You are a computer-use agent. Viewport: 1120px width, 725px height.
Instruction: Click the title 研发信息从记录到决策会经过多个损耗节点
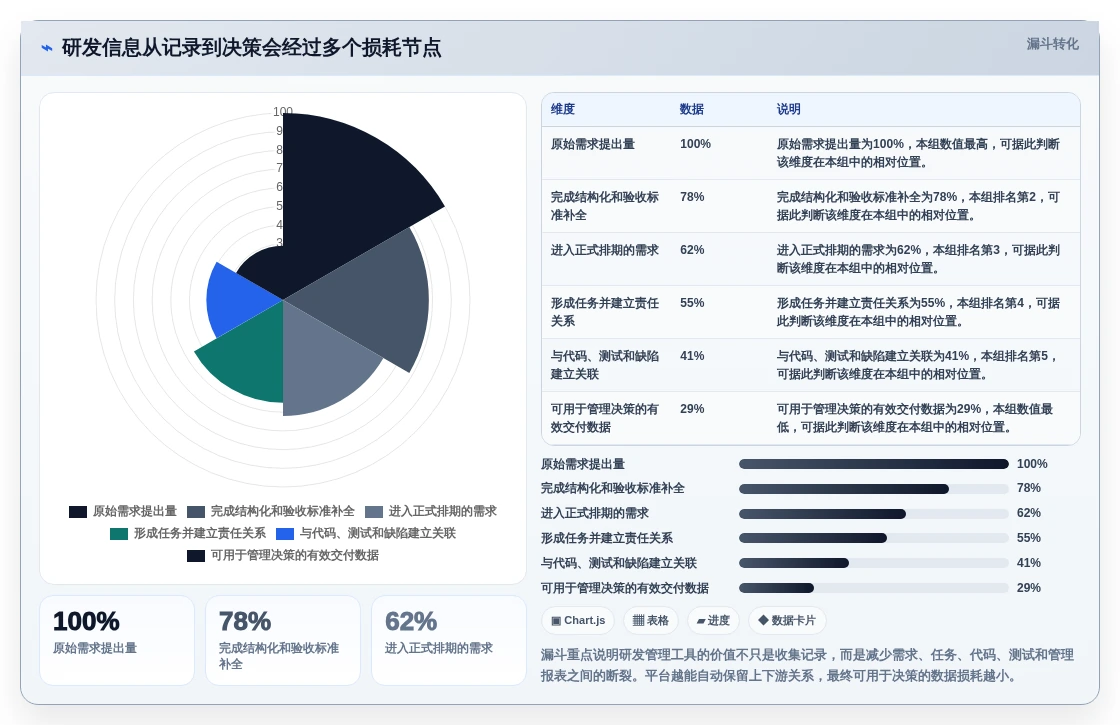point(251,48)
